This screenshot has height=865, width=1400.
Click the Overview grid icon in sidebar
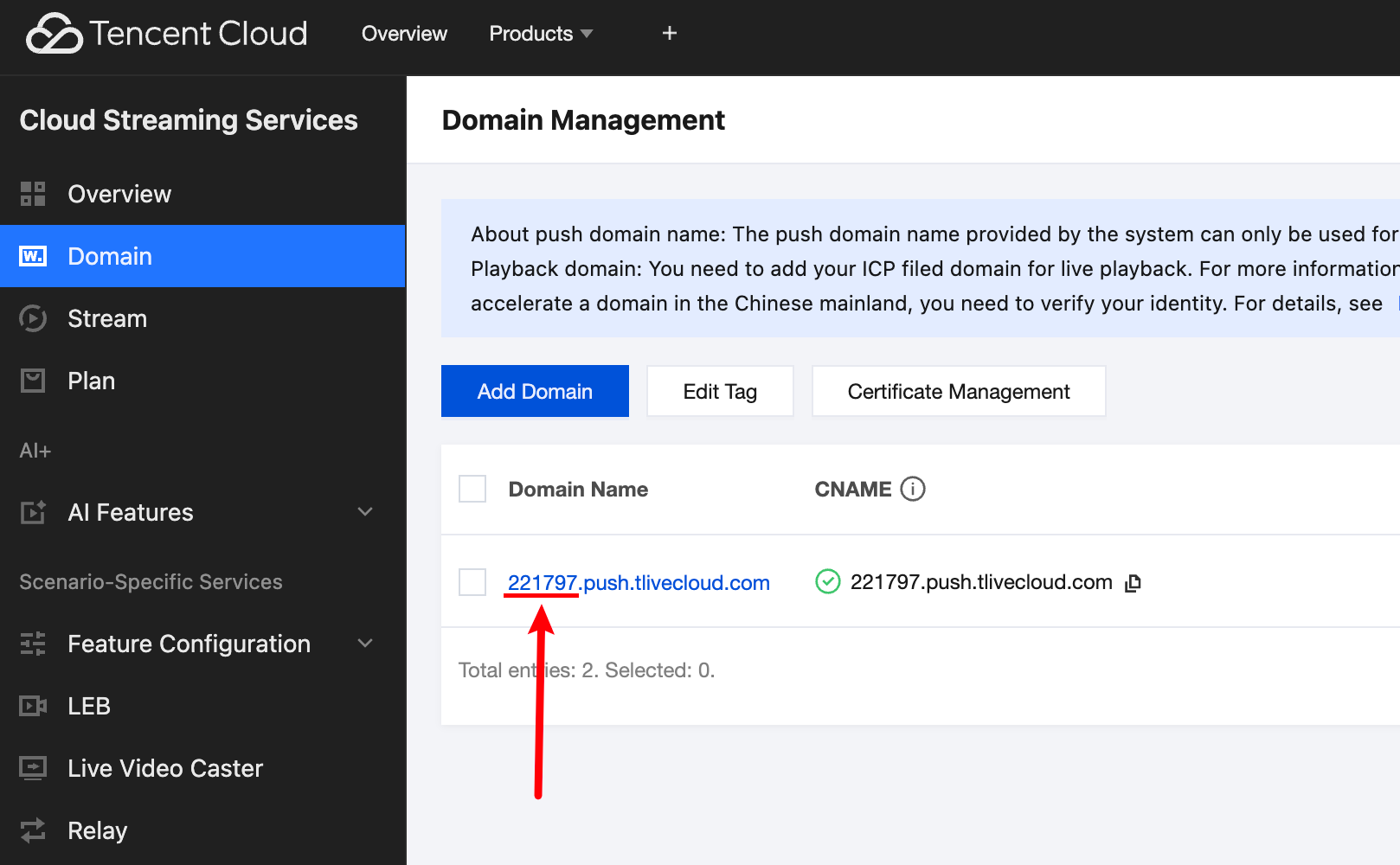point(33,194)
